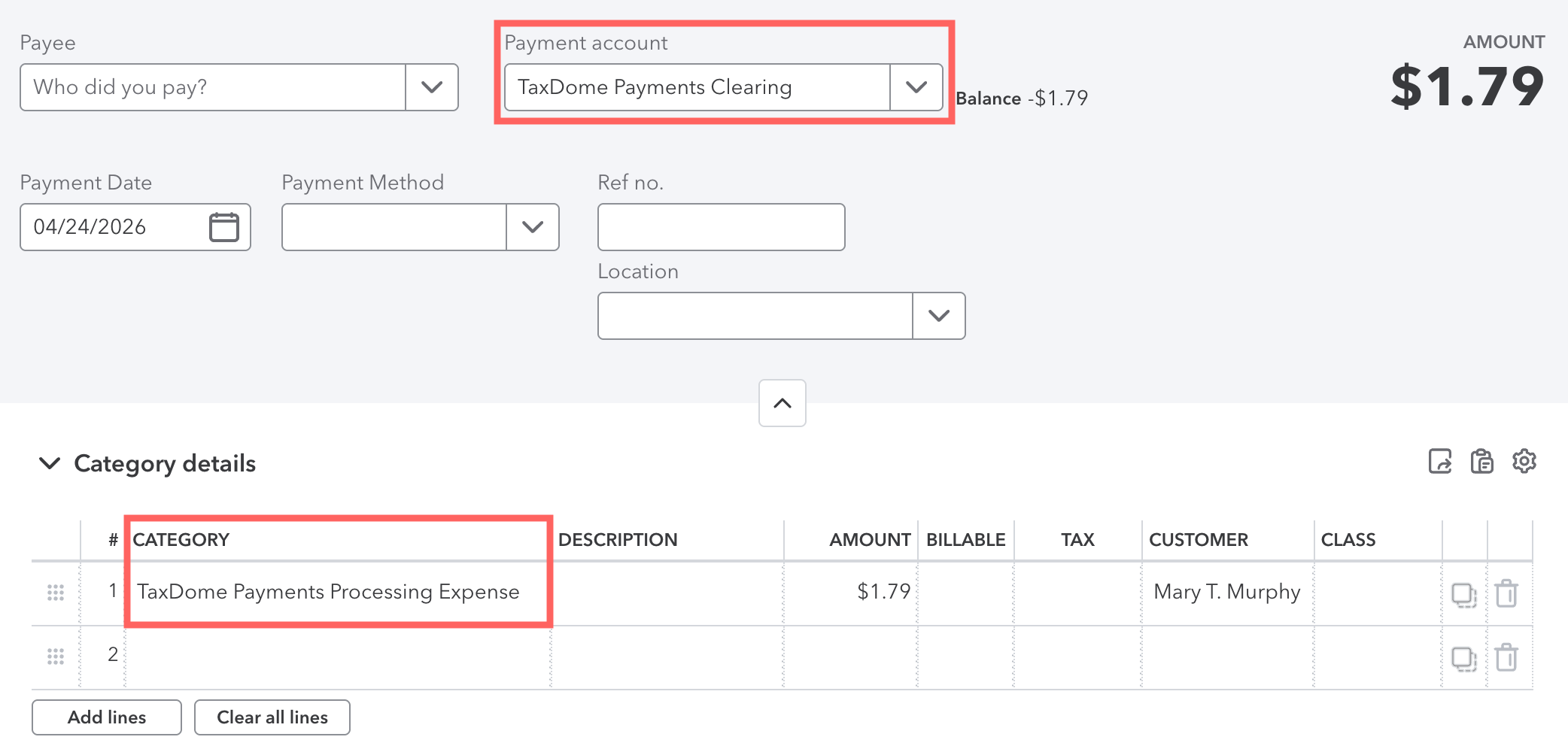
Task: Delete line 2 with the trash icon
Action: [x=1506, y=657]
